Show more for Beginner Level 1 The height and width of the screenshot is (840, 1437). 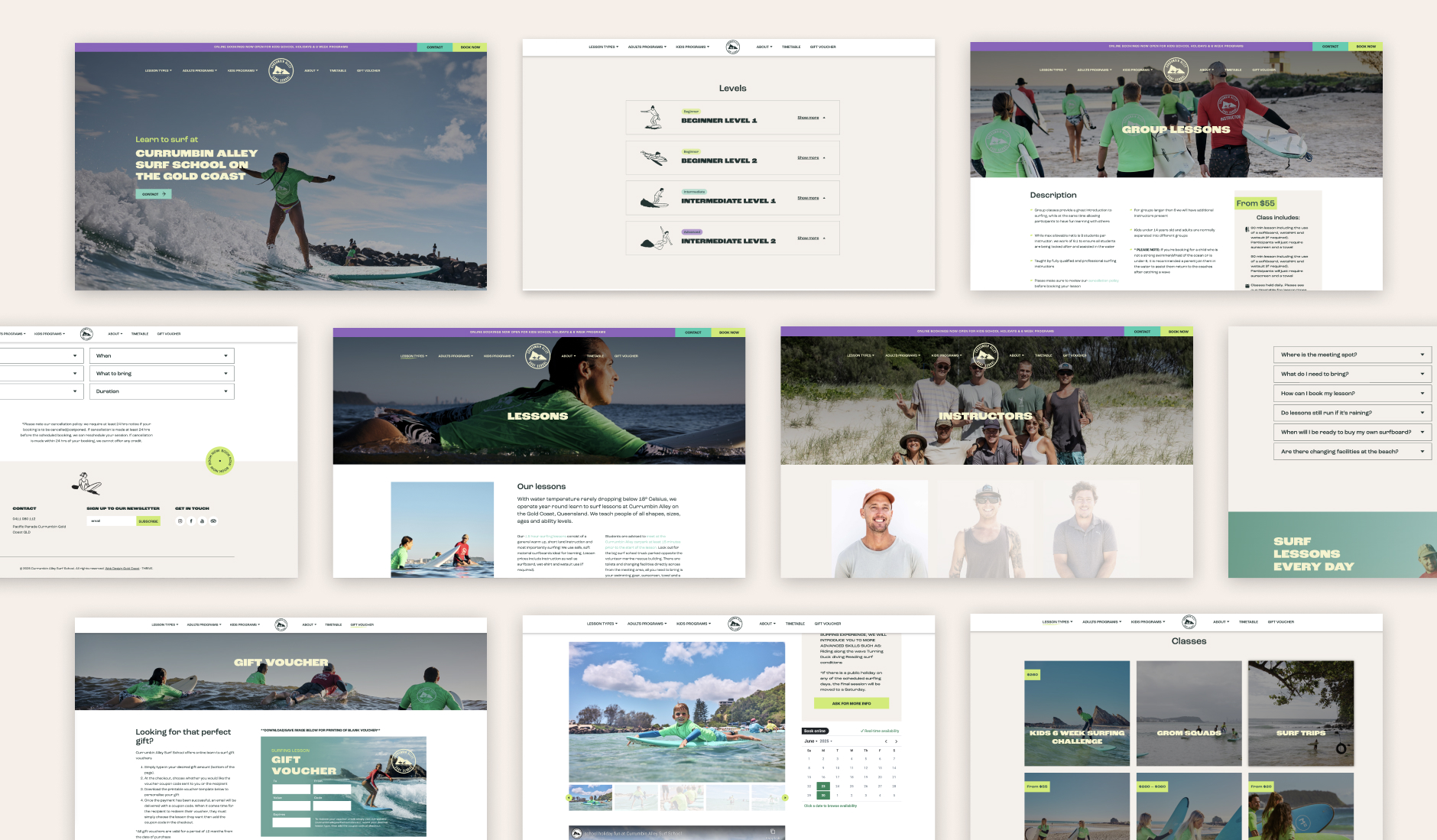pyautogui.click(x=811, y=118)
